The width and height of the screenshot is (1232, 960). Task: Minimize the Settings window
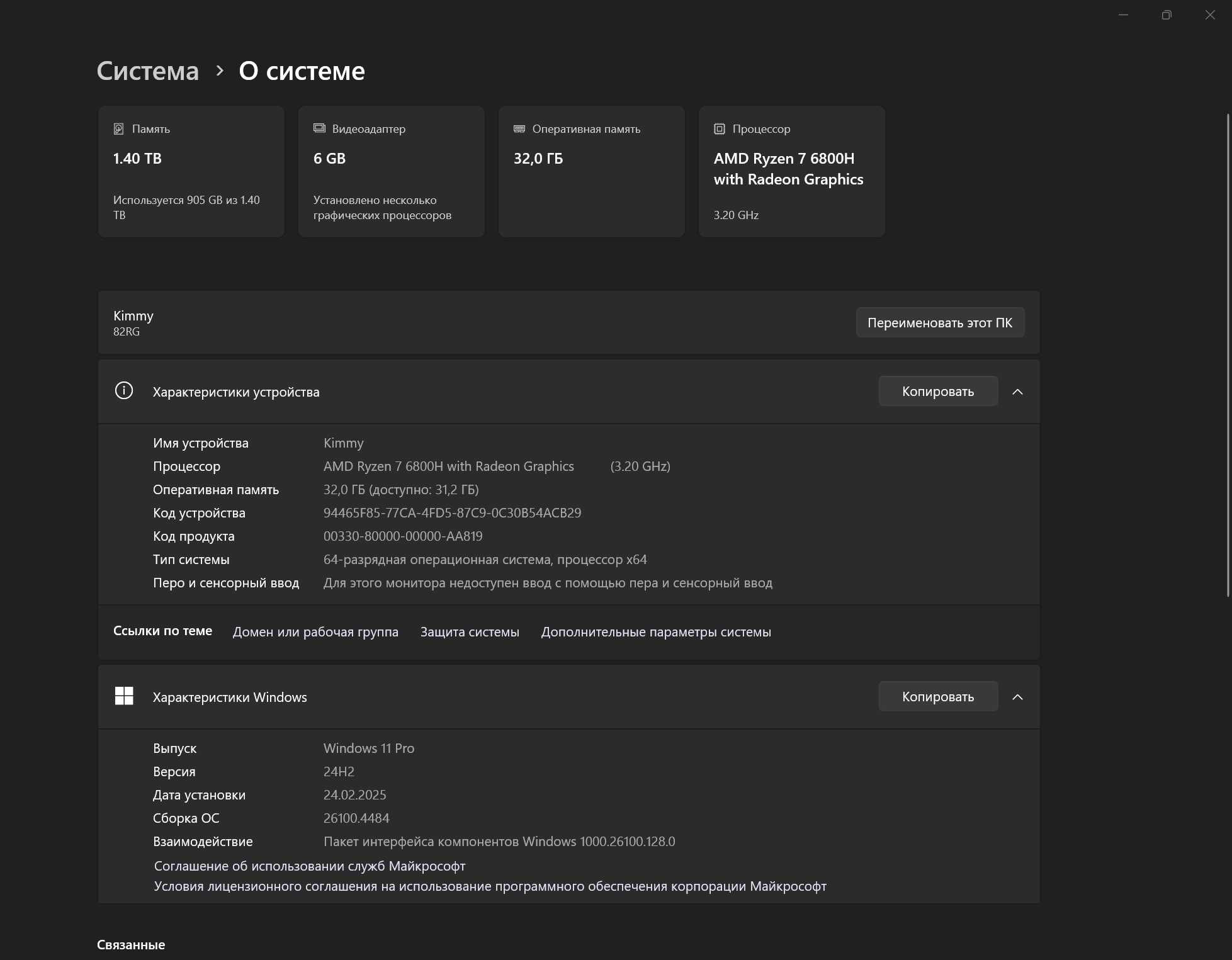(x=1123, y=14)
